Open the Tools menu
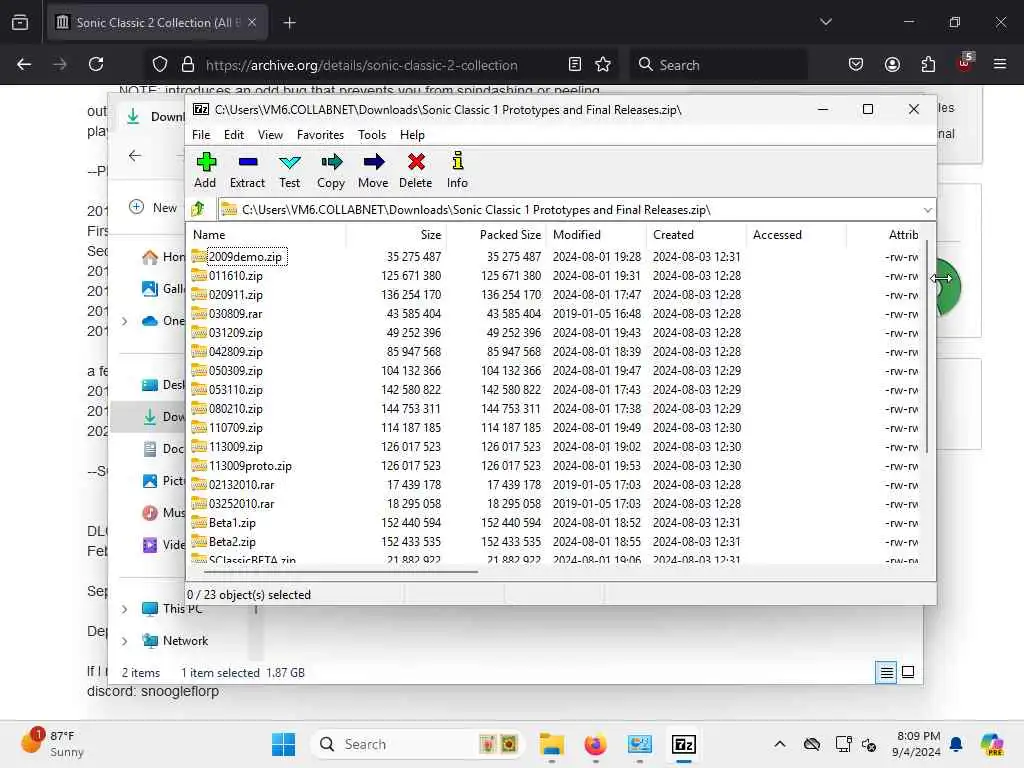 coord(372,135)
